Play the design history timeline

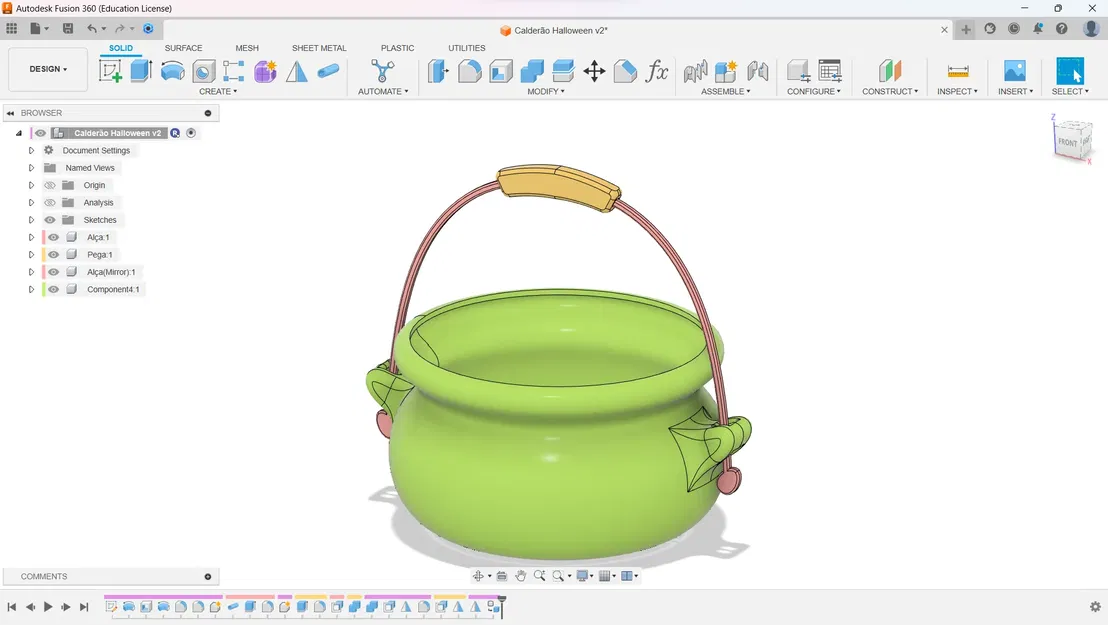tap(48, 607)
